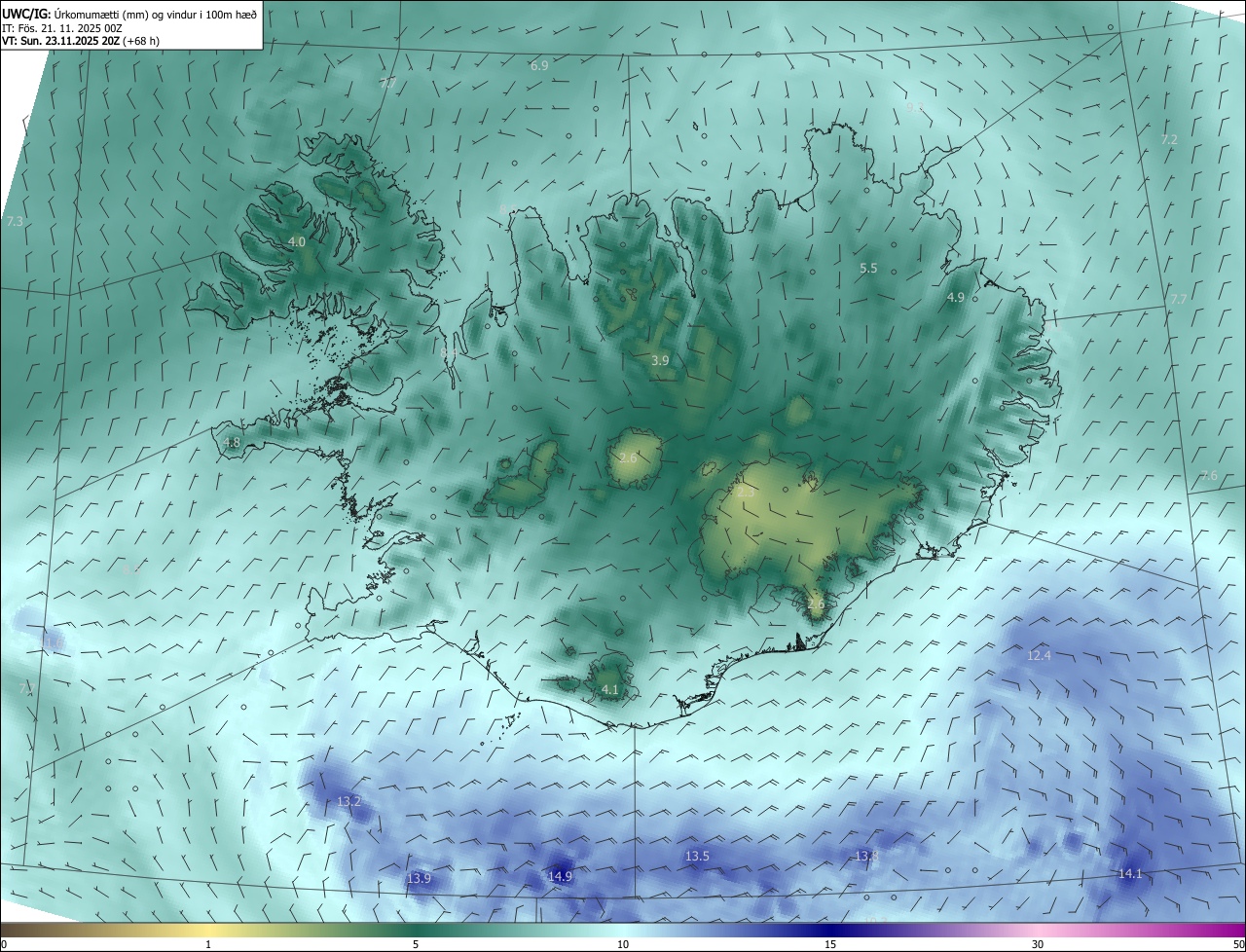Click the valid time 'VT: Sun. 23.11.2025 20Z (+68 h)'
The width and height of the screenshot is (1246, 952).
tap(81, 42)
